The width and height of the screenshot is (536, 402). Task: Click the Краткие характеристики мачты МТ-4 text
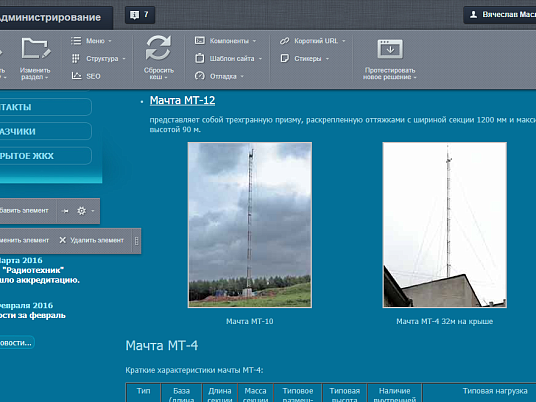(195, 370)
